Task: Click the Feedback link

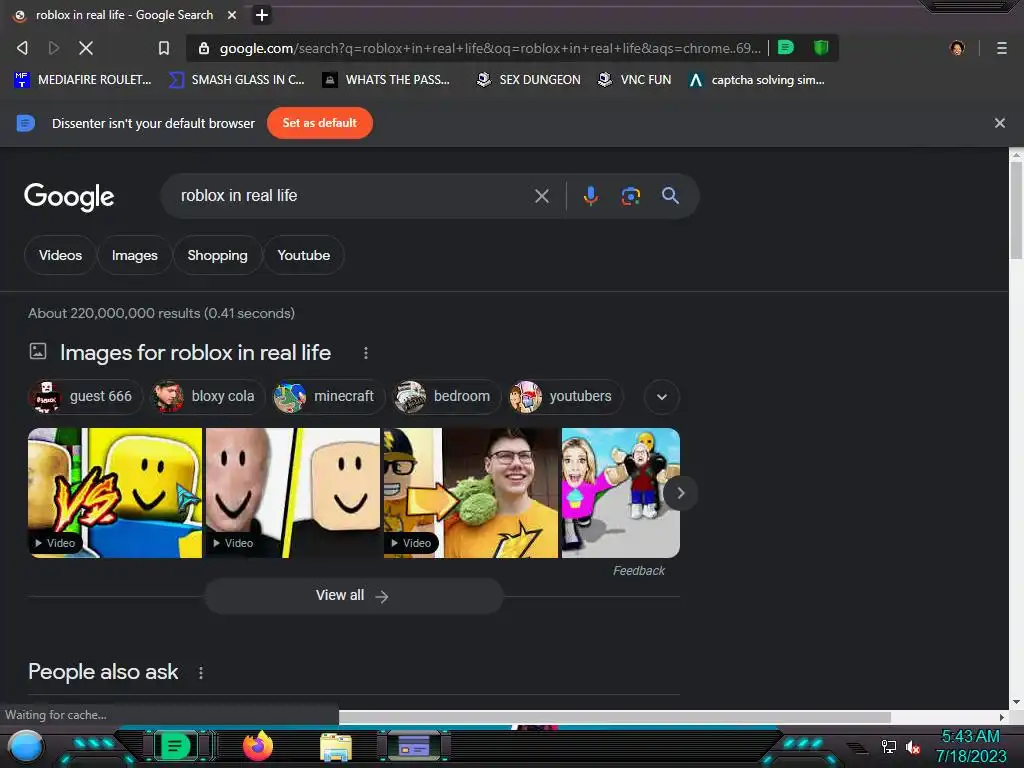Action: pos(638,571)
